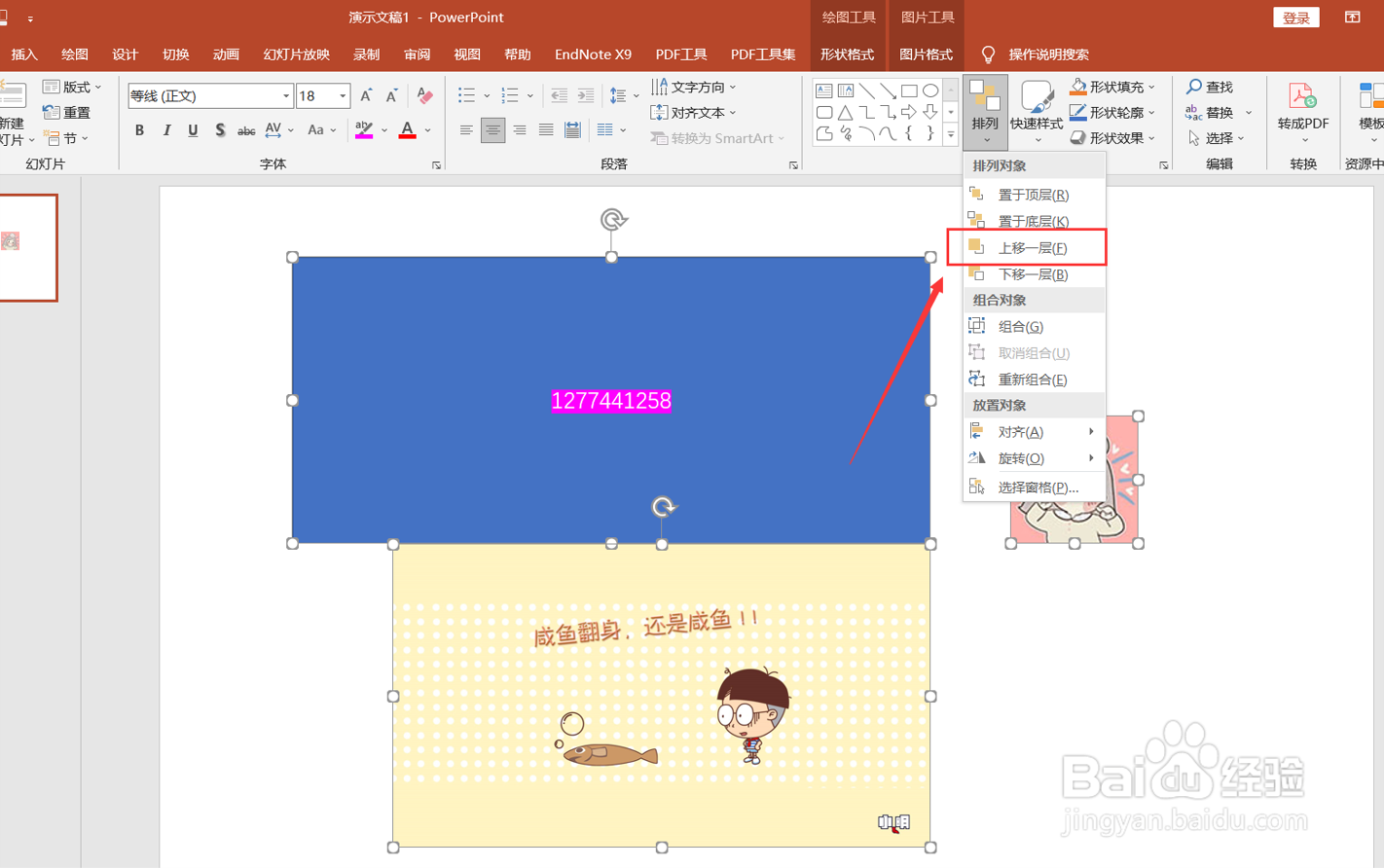The image size is (1384, 868).
Task: Open 形状填充 shape fill
Action: tap(1113, 87)
